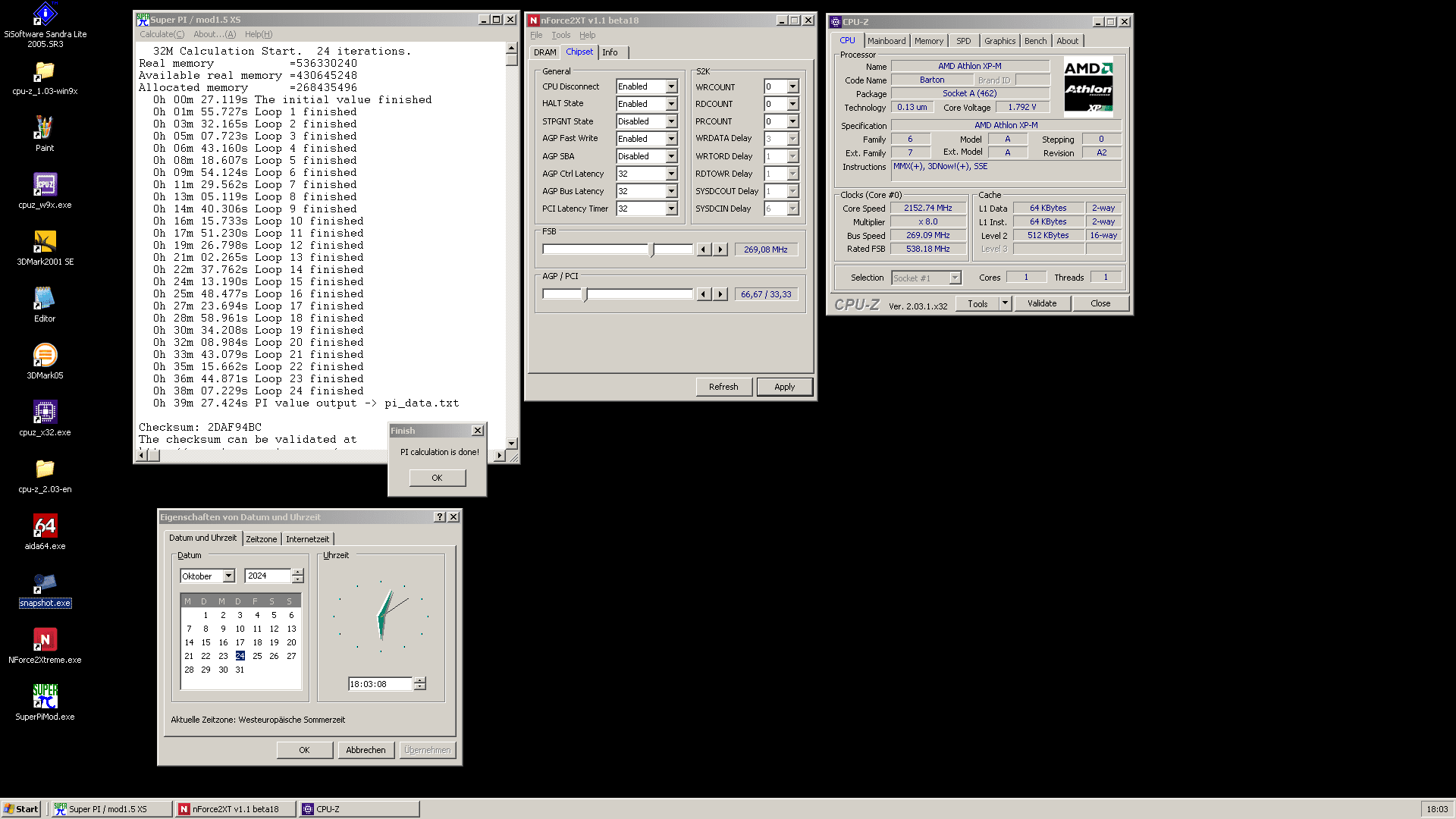This screenshot has width=1456, height=819.
Task: Open CPU Disconnect dropdown
Action: 671,86
